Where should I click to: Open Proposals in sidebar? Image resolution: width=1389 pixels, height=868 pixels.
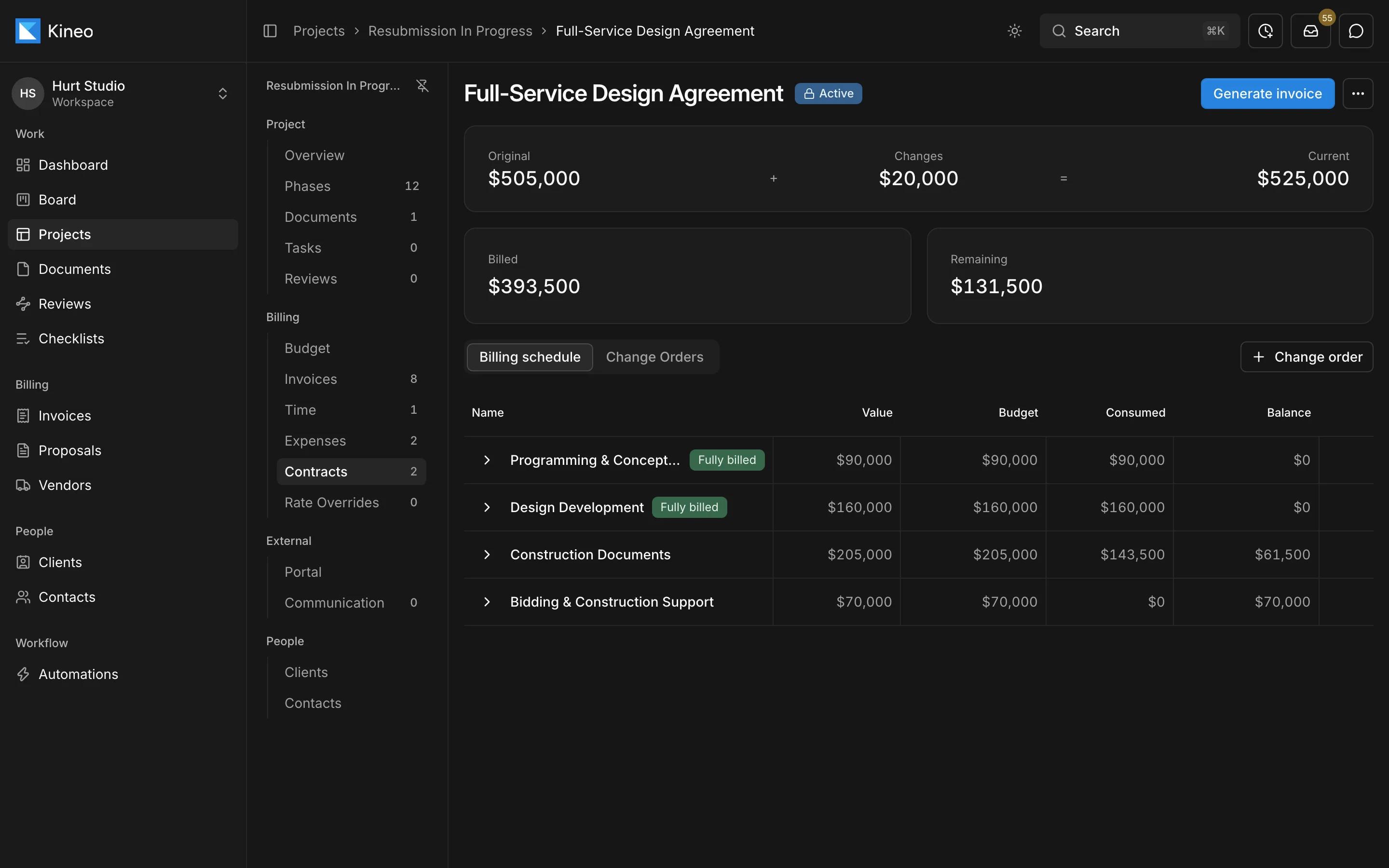tap(123, 451)
